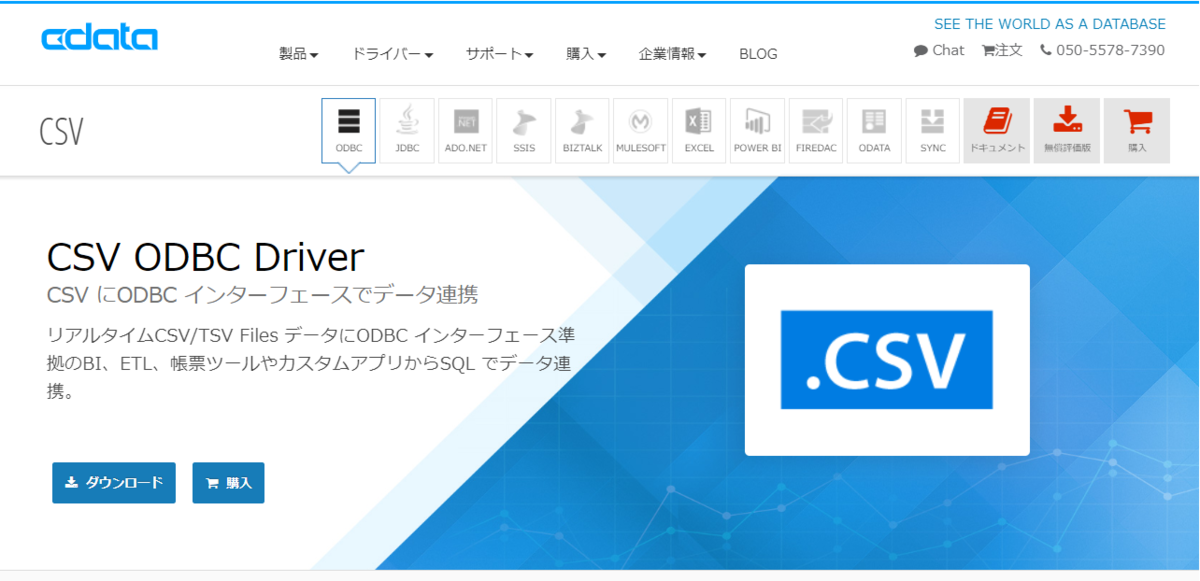Click SEE THE WORLD AS A DATABASE tagline
This screenshot has height=581, width=1200.
(x=1050, y=24)
